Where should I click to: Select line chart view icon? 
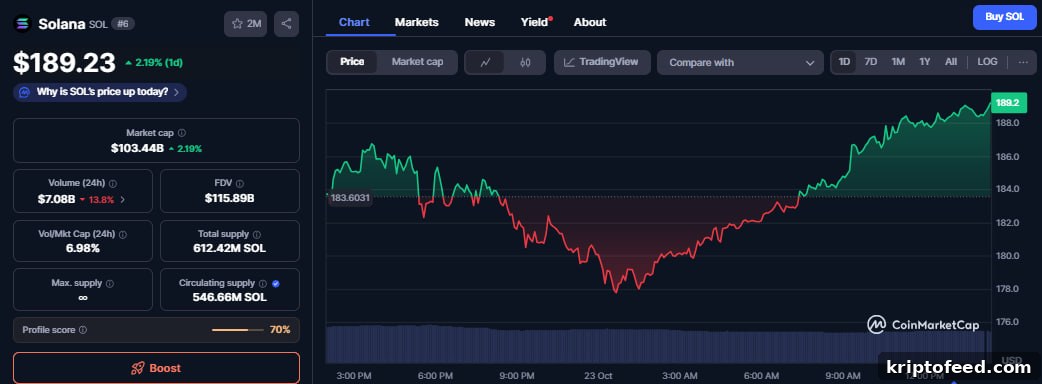(x=486, y=62)
